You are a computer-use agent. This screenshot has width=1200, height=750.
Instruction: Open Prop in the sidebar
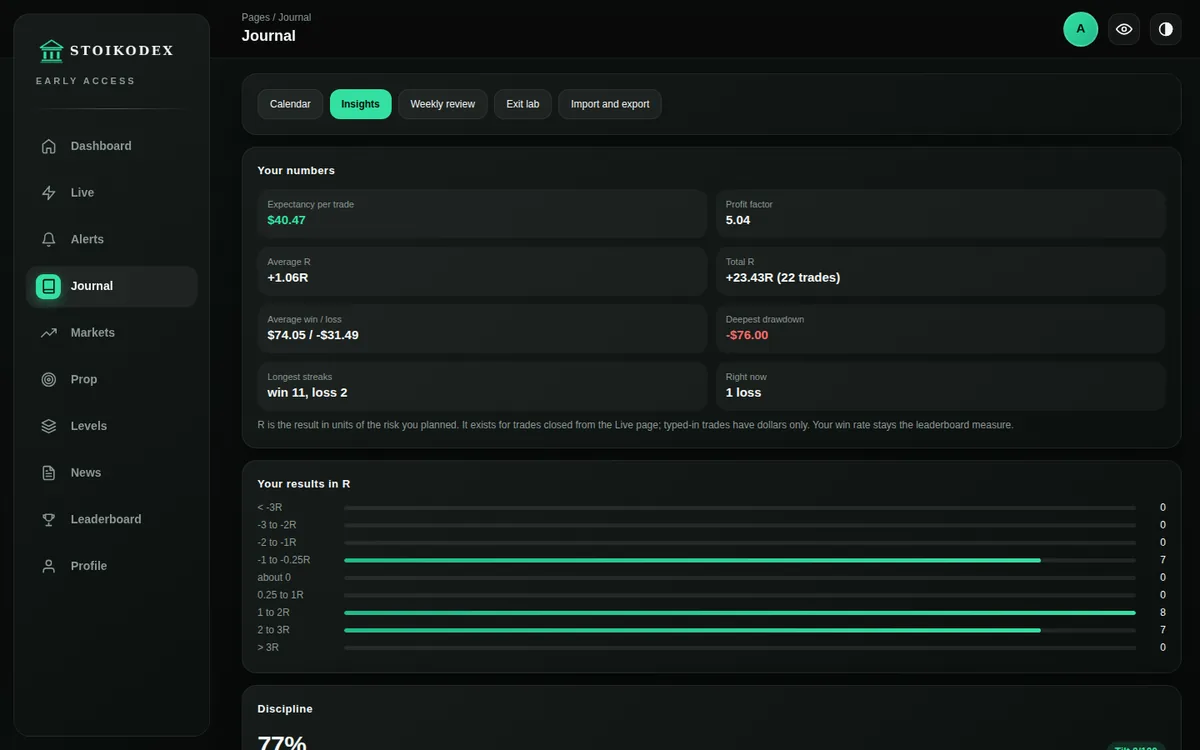pyautogui.click(x=84, y=379)
